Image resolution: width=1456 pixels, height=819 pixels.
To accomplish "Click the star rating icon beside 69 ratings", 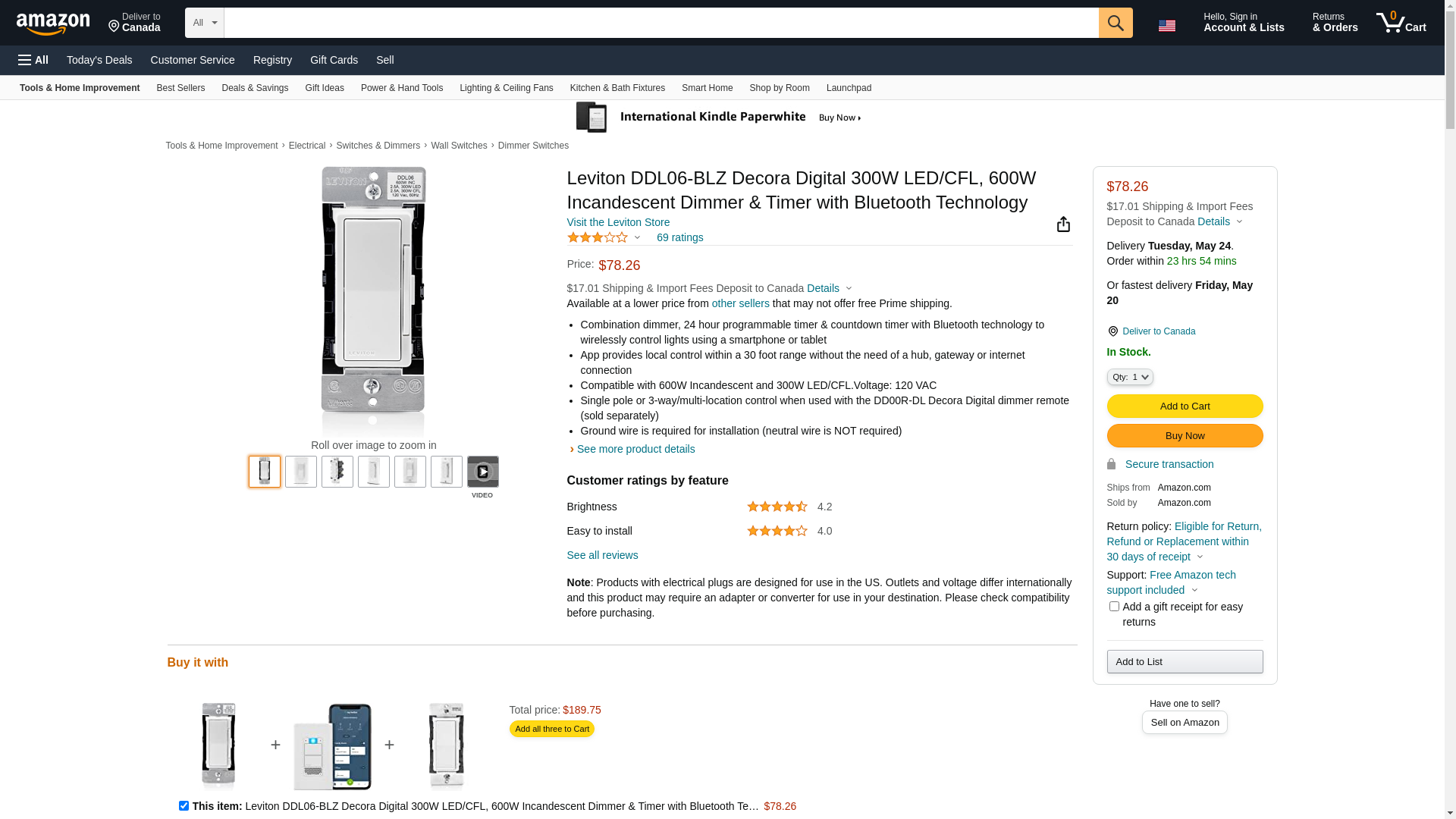I will coord(598,237).
